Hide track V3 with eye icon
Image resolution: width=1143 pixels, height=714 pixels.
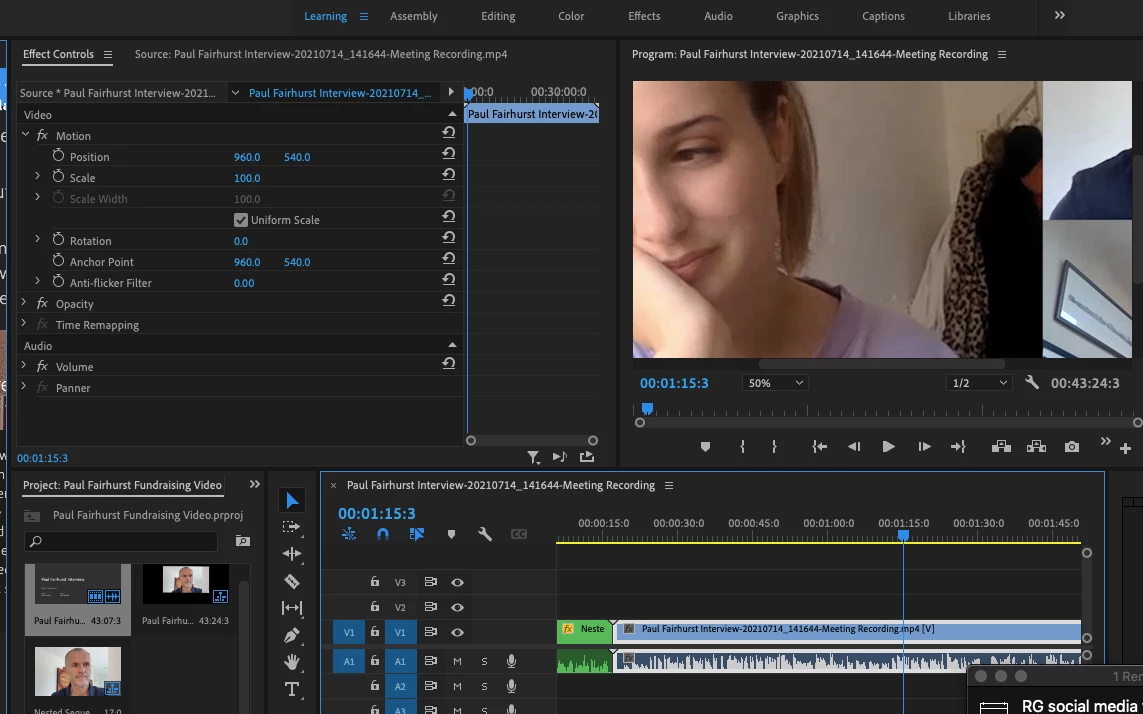pos(457,582)
